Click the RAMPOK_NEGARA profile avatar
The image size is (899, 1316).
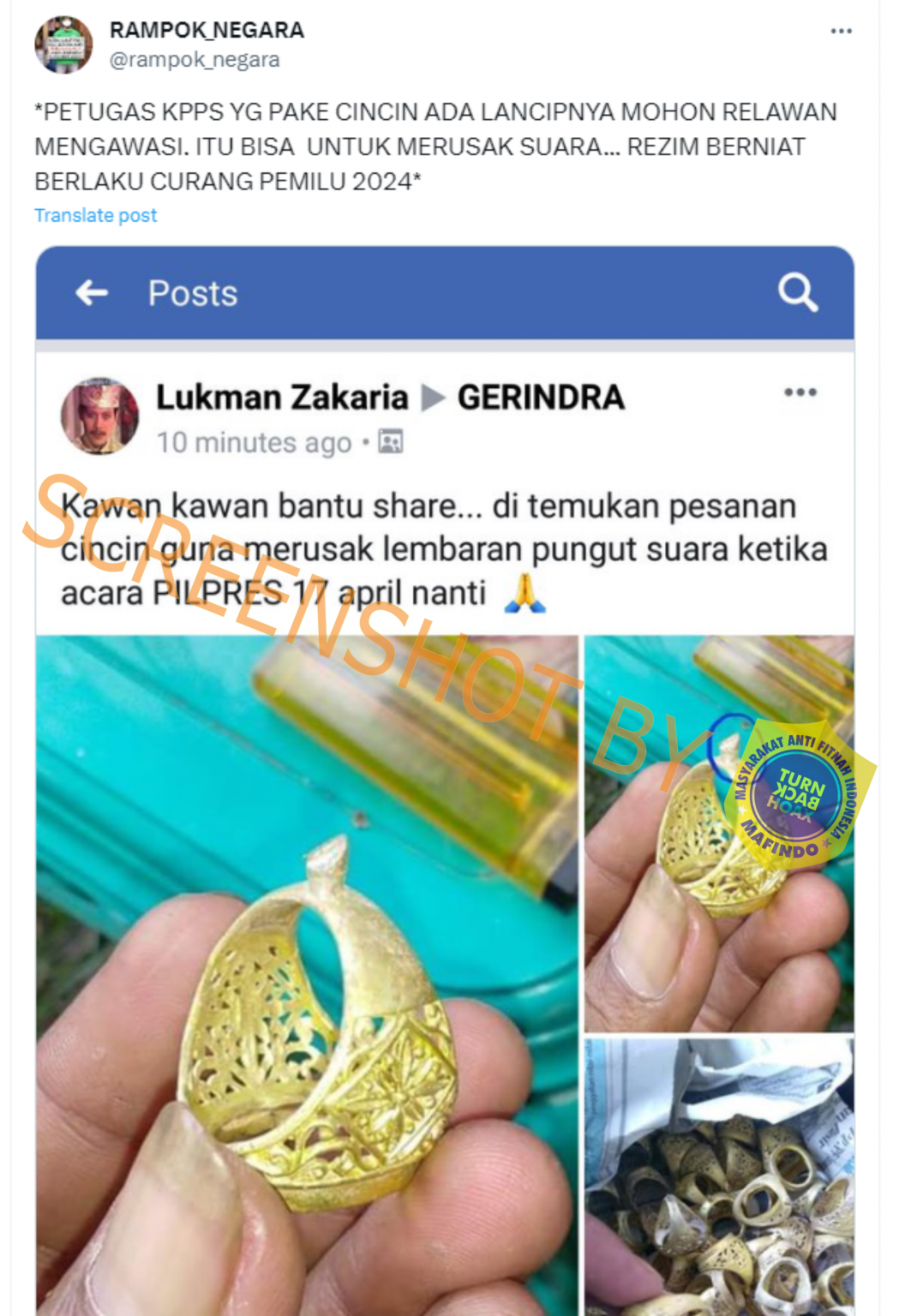[63, 45]
